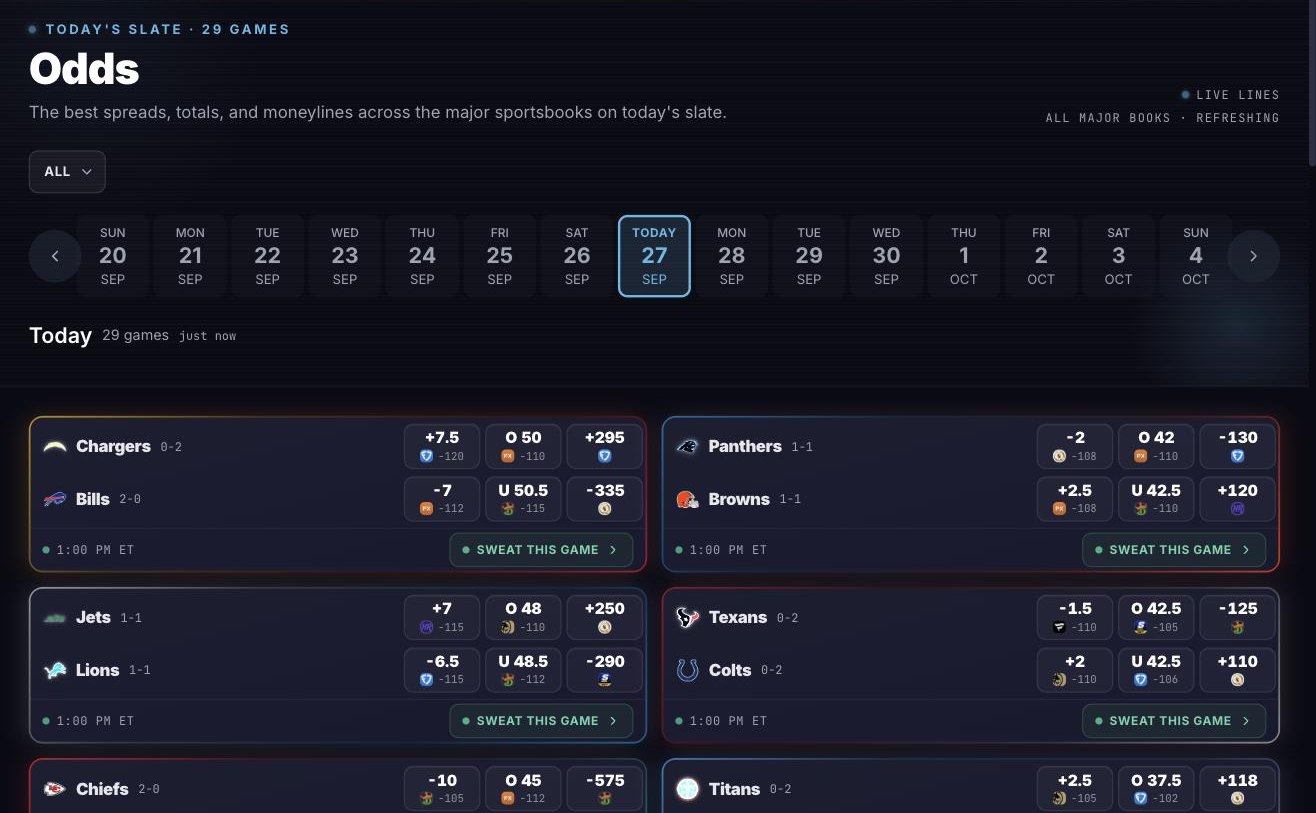
Task: Sweat This Game for Chargers vs Bills
Action: pos(541,550)
